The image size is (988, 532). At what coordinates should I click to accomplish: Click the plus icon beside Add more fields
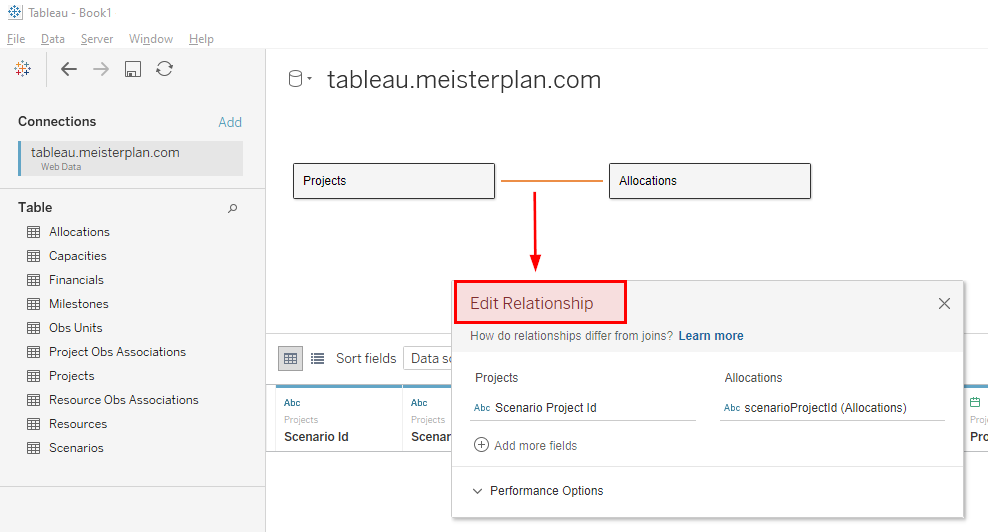[x=481, y=445]
